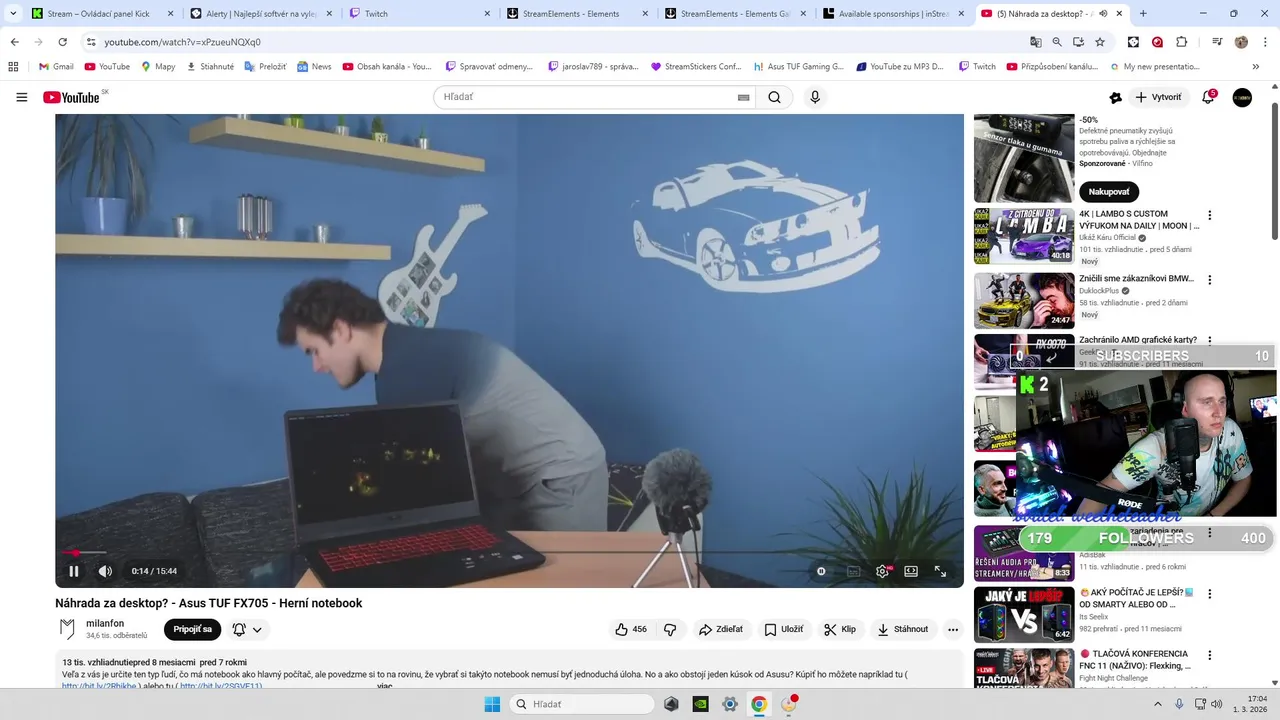This screenshot has height=720, width=1280.
Task: Switch to StreamElements - Elements tab
Action: click(578, 14)
